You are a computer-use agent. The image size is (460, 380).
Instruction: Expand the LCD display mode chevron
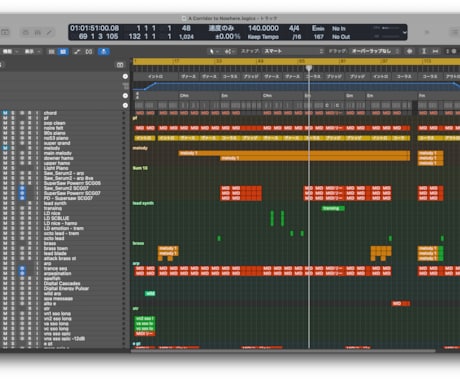click(404, 33)
